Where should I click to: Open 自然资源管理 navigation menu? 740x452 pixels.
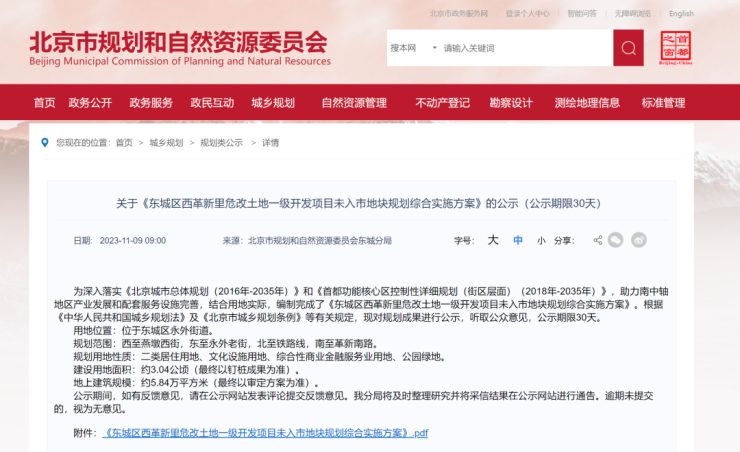pos(354,103)
